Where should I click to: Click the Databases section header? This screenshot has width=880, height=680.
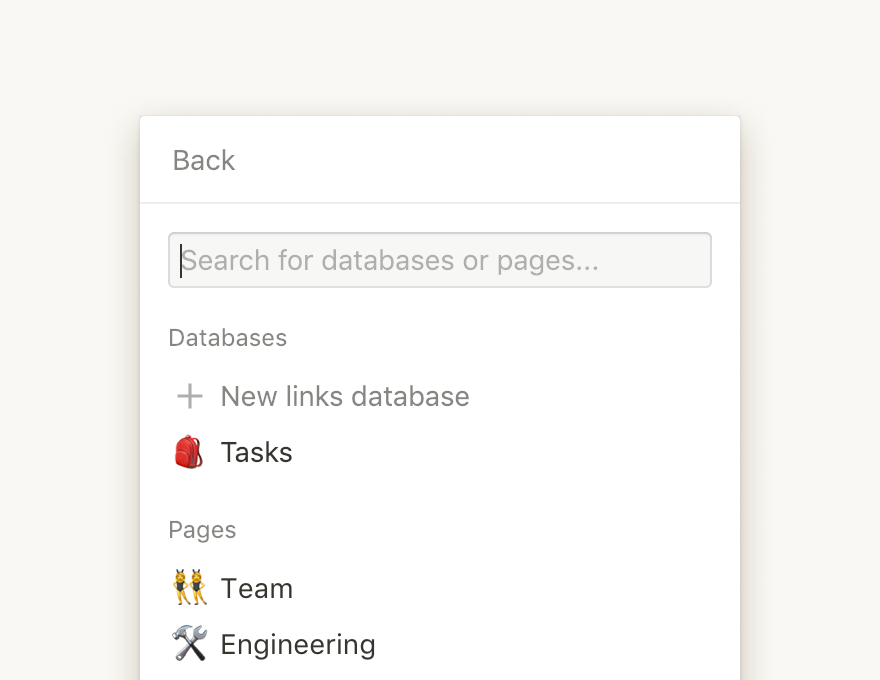(x=228, y=338)
